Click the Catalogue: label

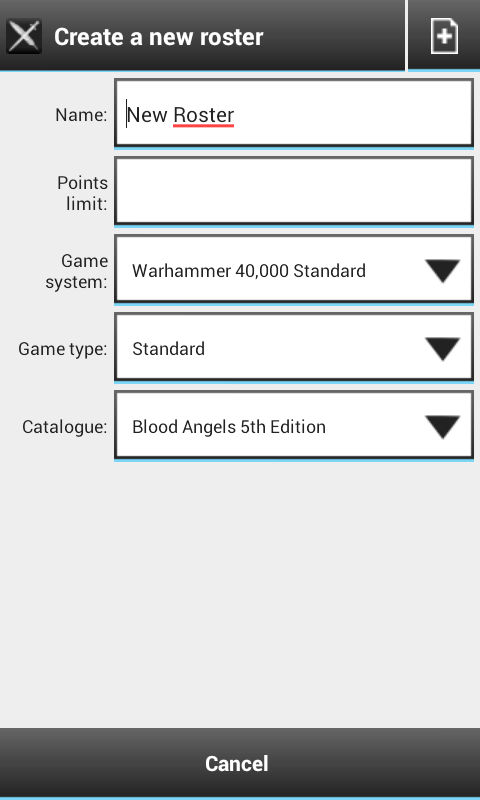click(65, 427)
